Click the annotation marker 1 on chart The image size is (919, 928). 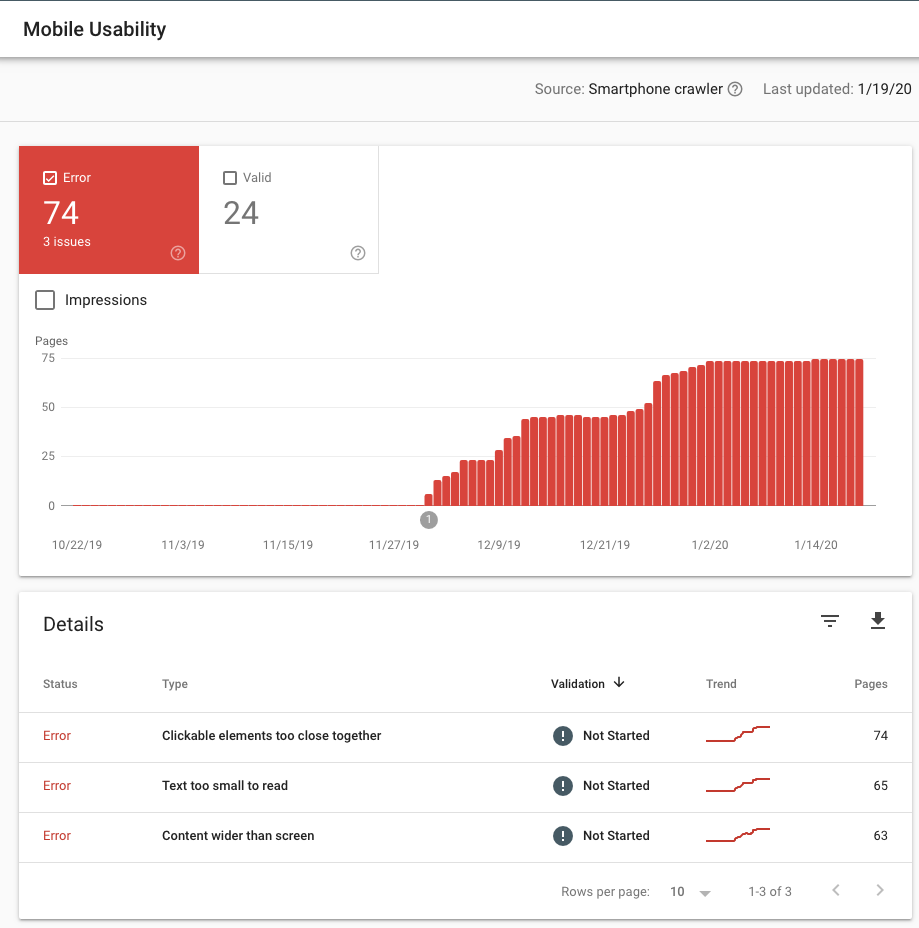click(x=429, y=520)
